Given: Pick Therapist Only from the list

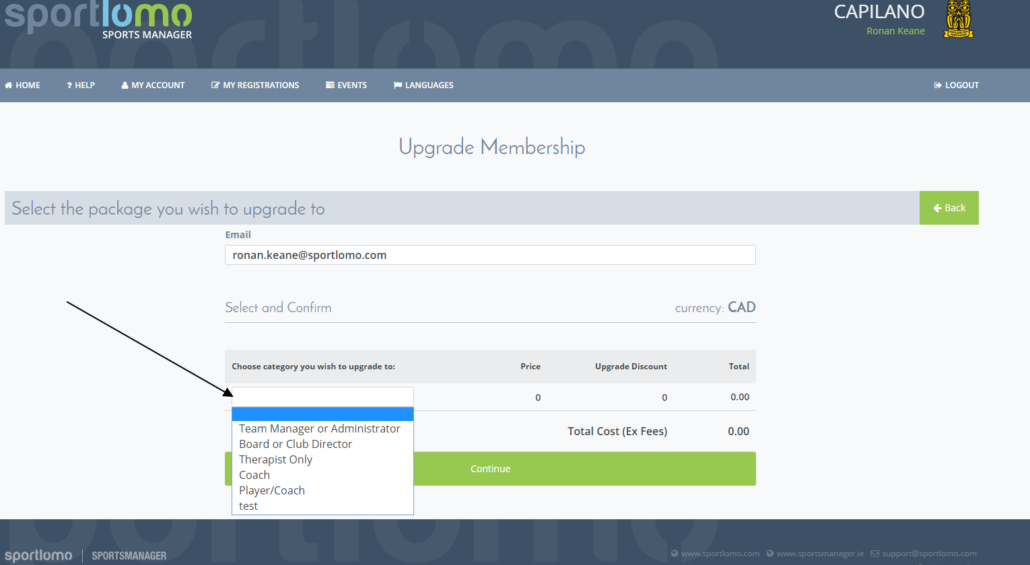Looking at the screenshot, I should tap(275, 459).
